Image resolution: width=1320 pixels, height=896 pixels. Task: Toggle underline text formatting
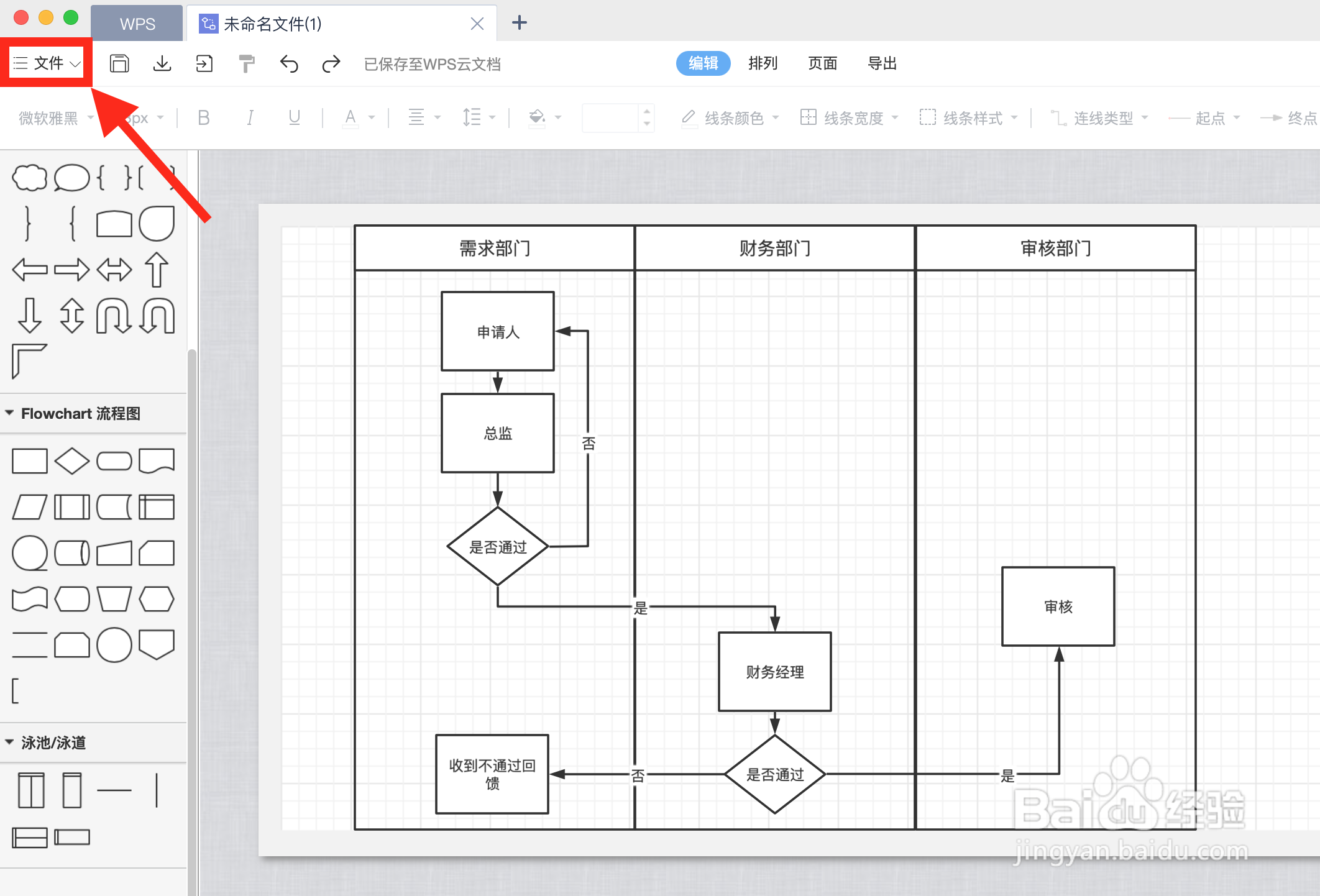tap(295, 117)
